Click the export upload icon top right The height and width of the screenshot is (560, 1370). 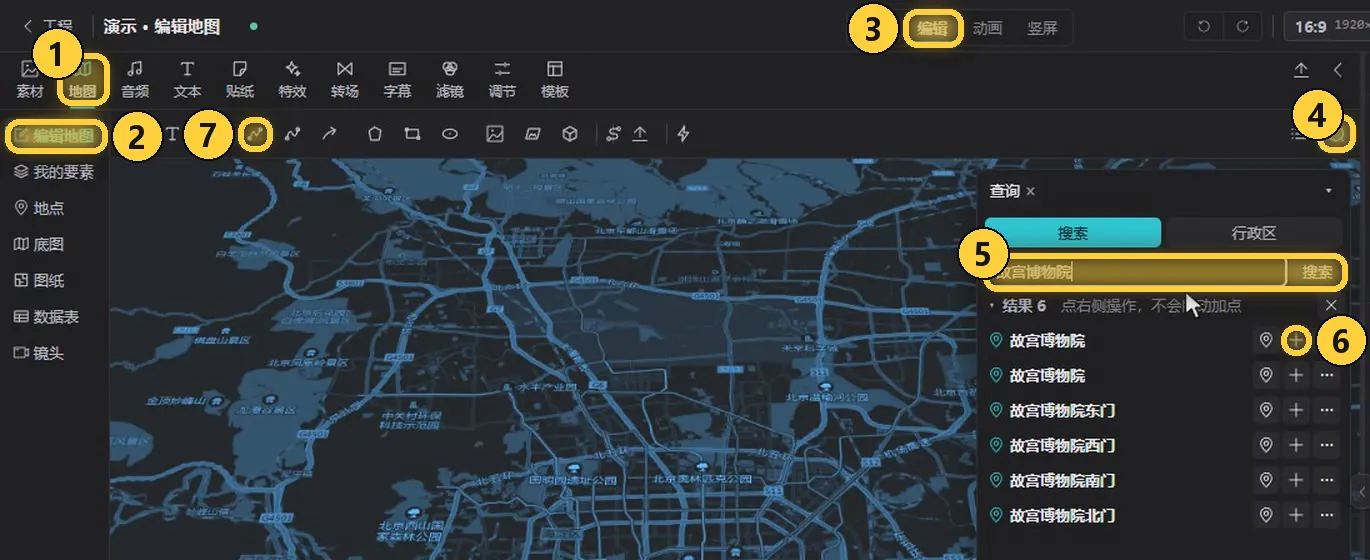1301,70
